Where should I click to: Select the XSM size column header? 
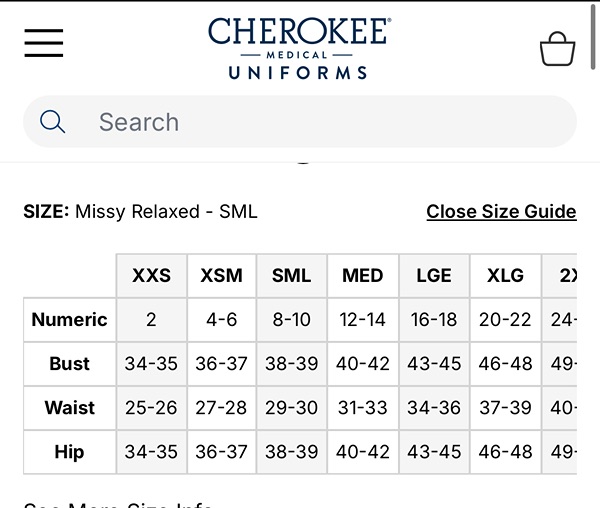pos(221,276)
